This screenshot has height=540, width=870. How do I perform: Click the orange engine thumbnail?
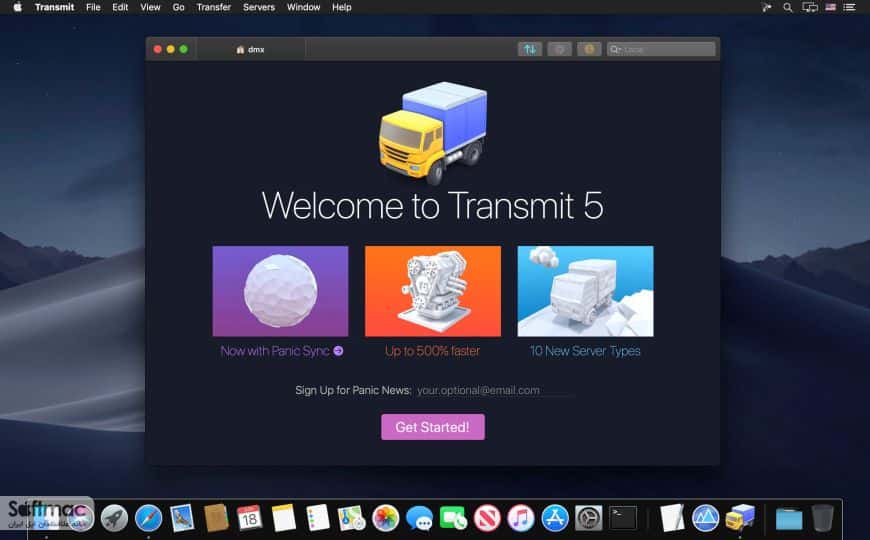(433, 291)
